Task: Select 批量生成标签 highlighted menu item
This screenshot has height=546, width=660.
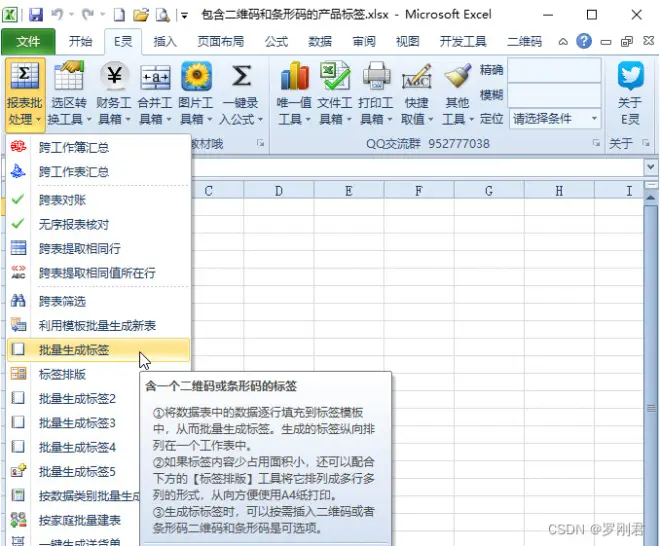Action: (98, 350)
